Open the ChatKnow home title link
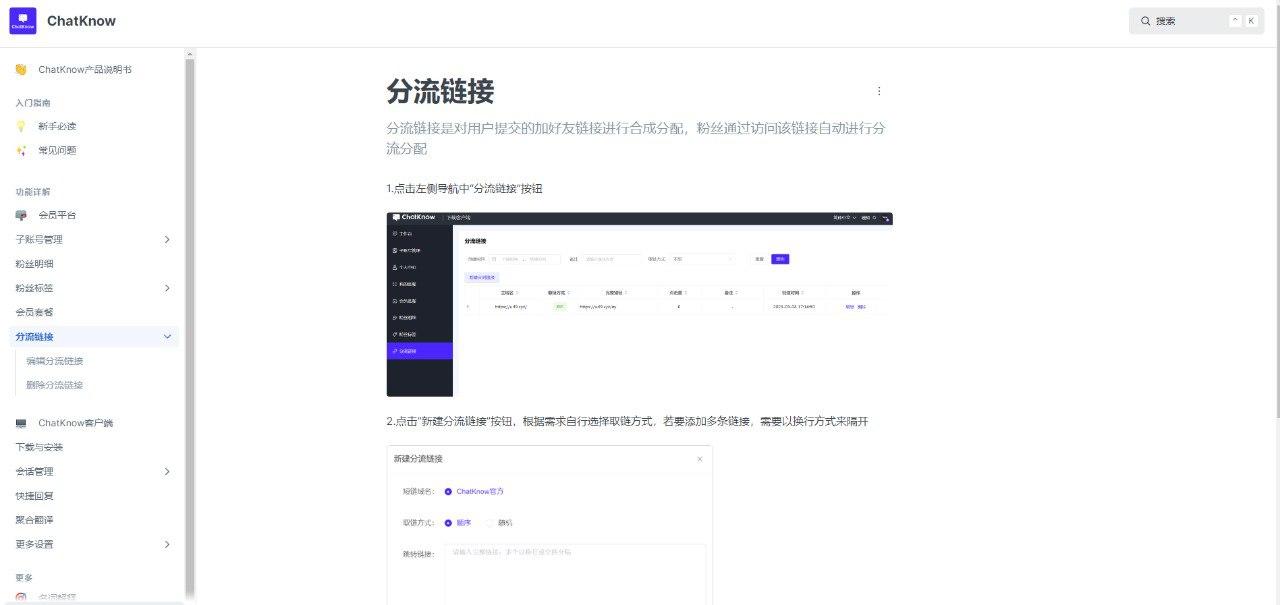This screenshot has width=1280, height=605. [81, 21]
